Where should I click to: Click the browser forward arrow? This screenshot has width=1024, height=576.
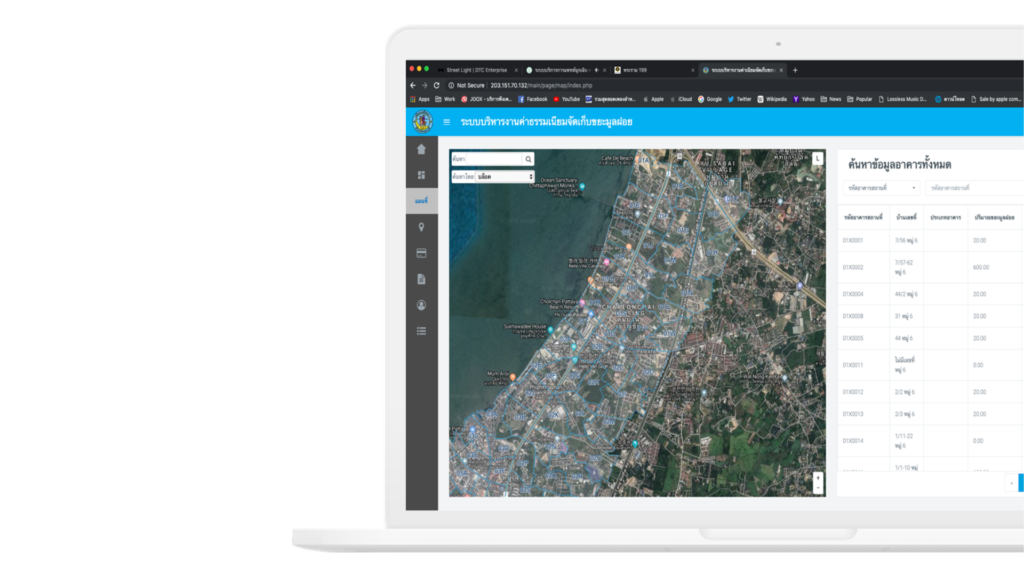424,85
